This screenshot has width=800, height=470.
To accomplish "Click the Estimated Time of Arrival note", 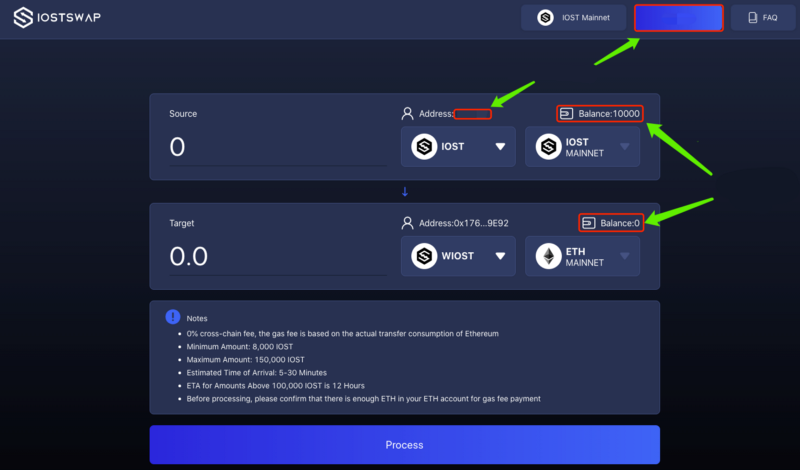I will (x=257, y=373).
